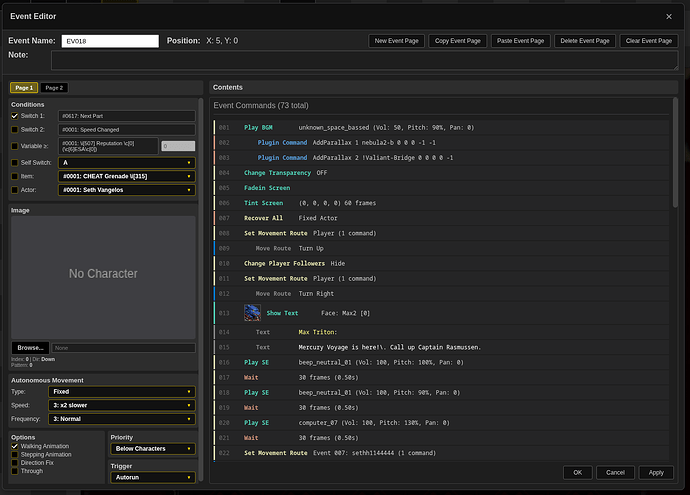The height and width of the screenshot is (495, 690).
Task: Enable the Direction Fix option
Action: click(x=15, y=463)
